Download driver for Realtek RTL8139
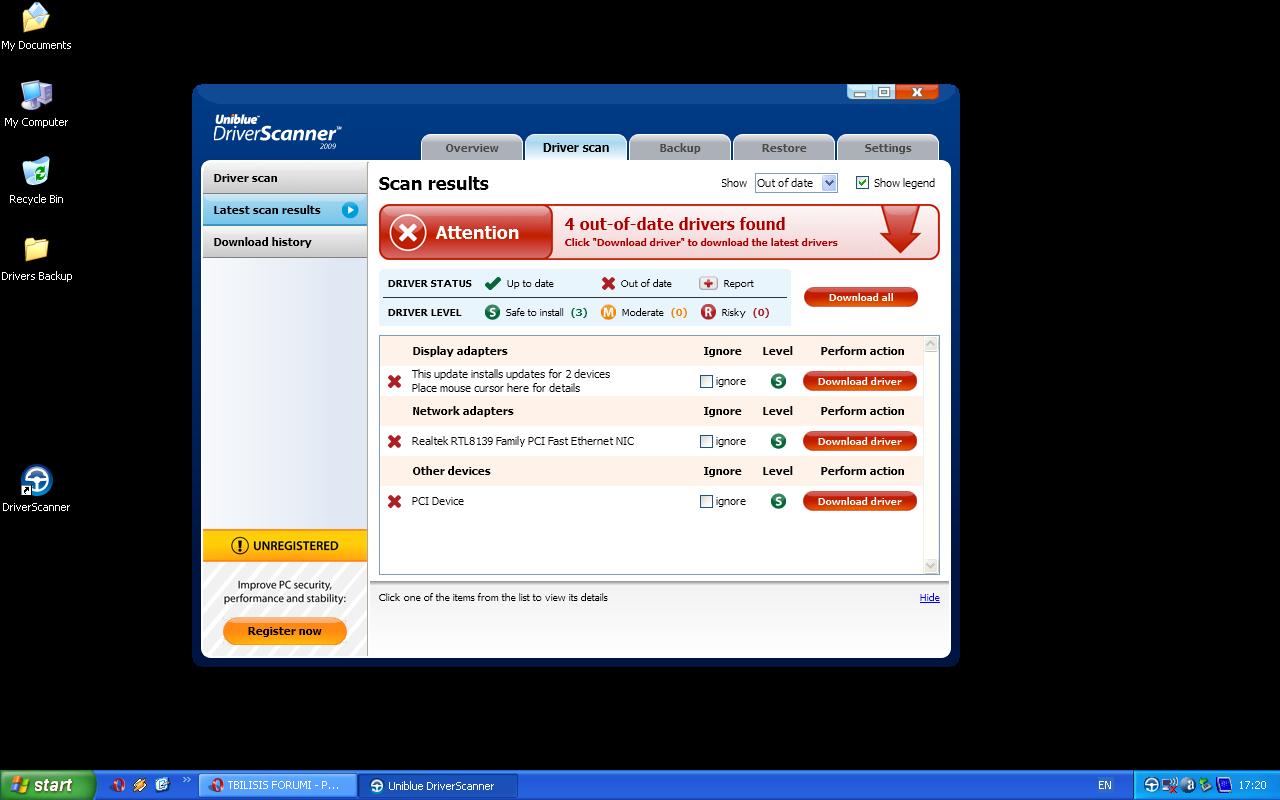The image size is (1280, 800). point(860,441)
